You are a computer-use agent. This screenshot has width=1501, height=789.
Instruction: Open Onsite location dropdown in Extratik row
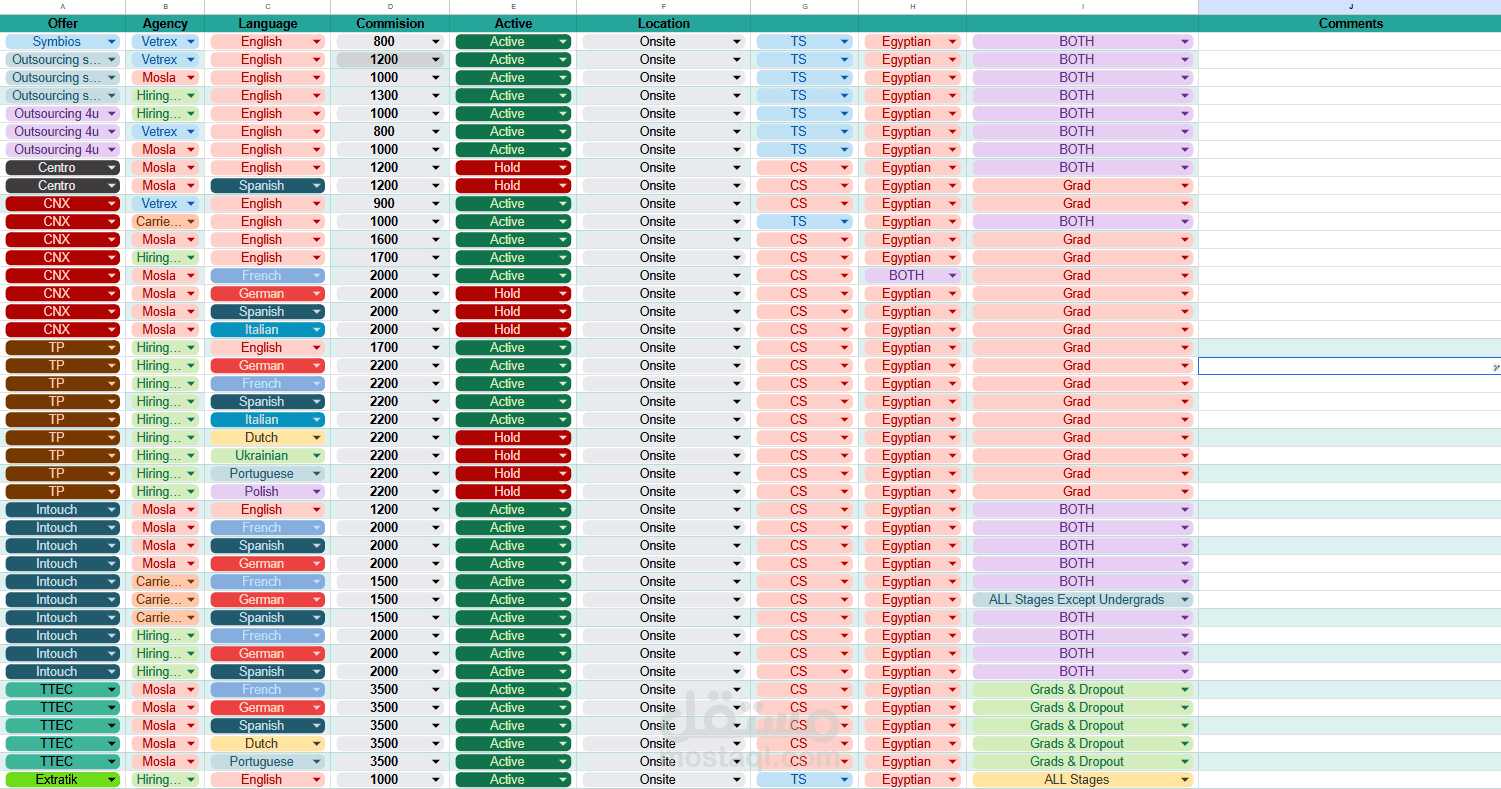point(663,780)
